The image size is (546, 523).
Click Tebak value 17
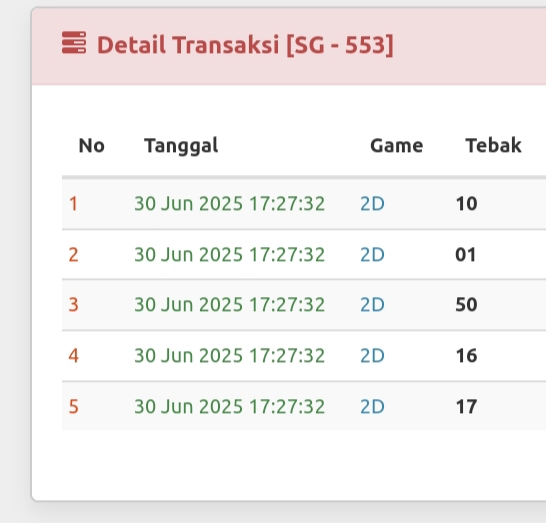tap(466, 406)
